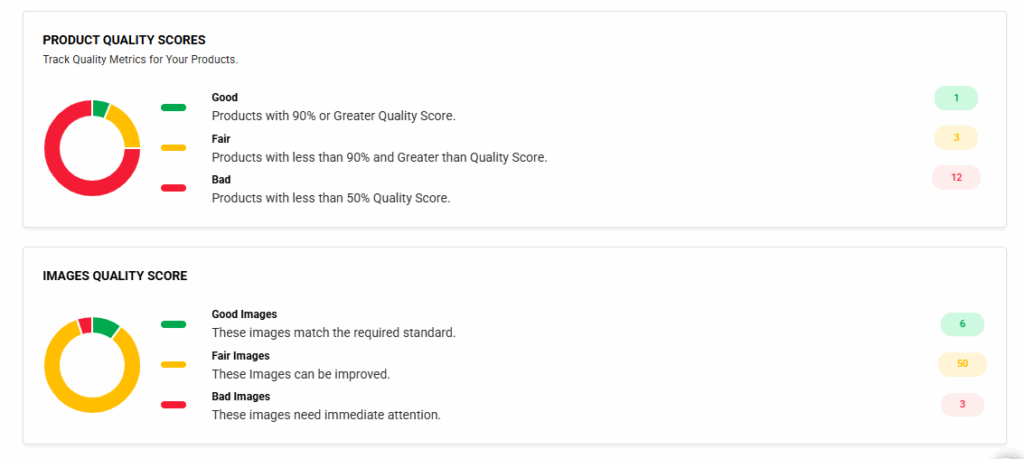The image size is (1024, 459).
Task: Click the 'Bad Images' legend label
Action: [x=241, y=396]
